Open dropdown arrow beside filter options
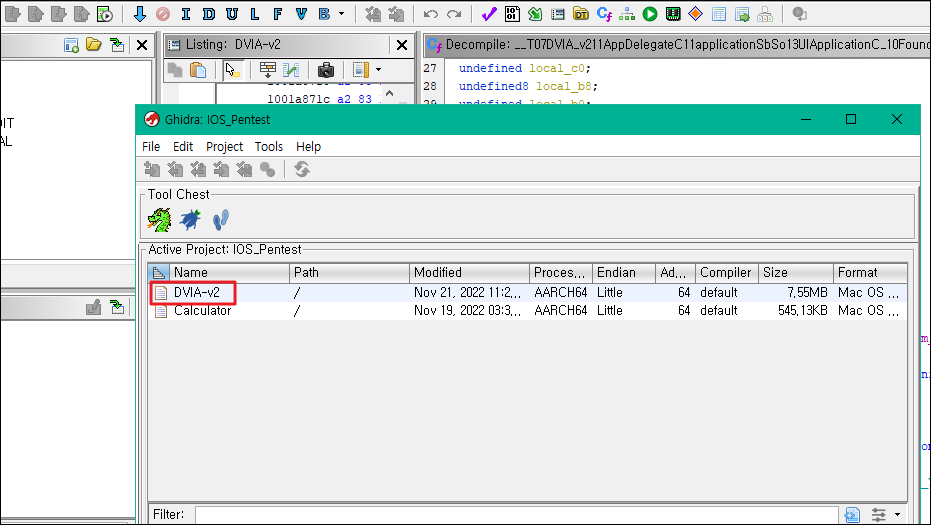The image size is (931, 525). 897,514
